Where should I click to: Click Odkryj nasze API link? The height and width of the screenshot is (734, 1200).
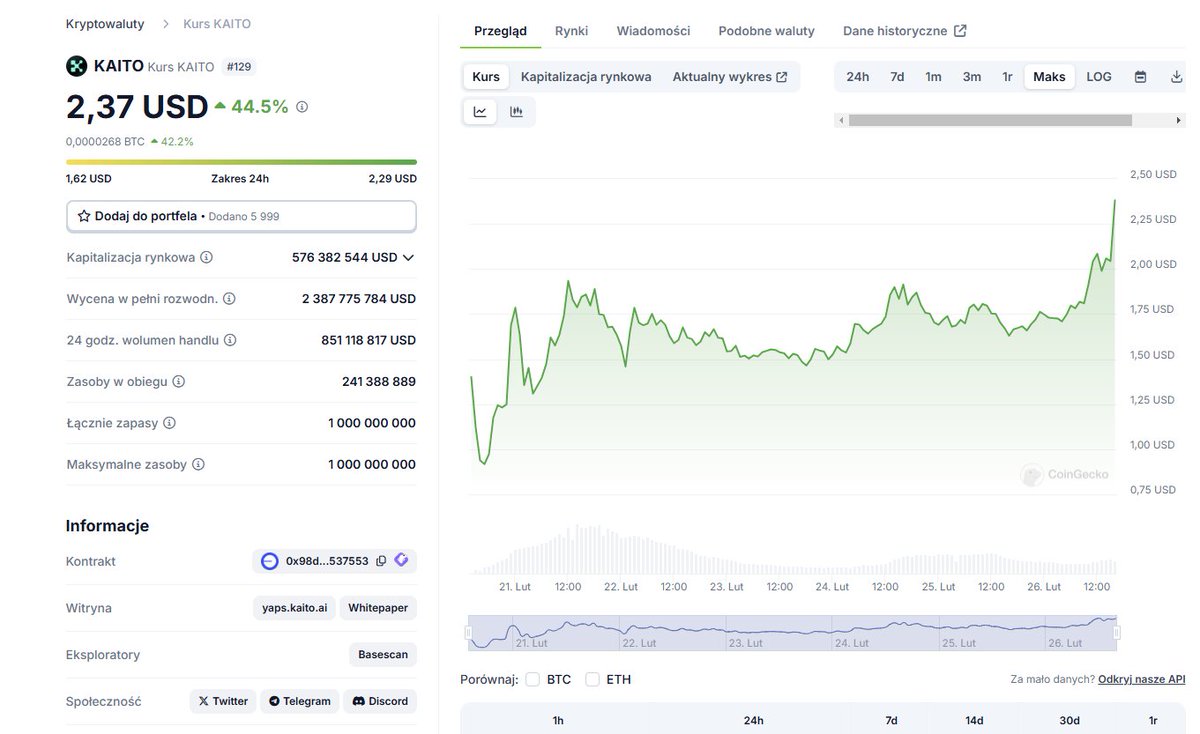pos(1141,679)
